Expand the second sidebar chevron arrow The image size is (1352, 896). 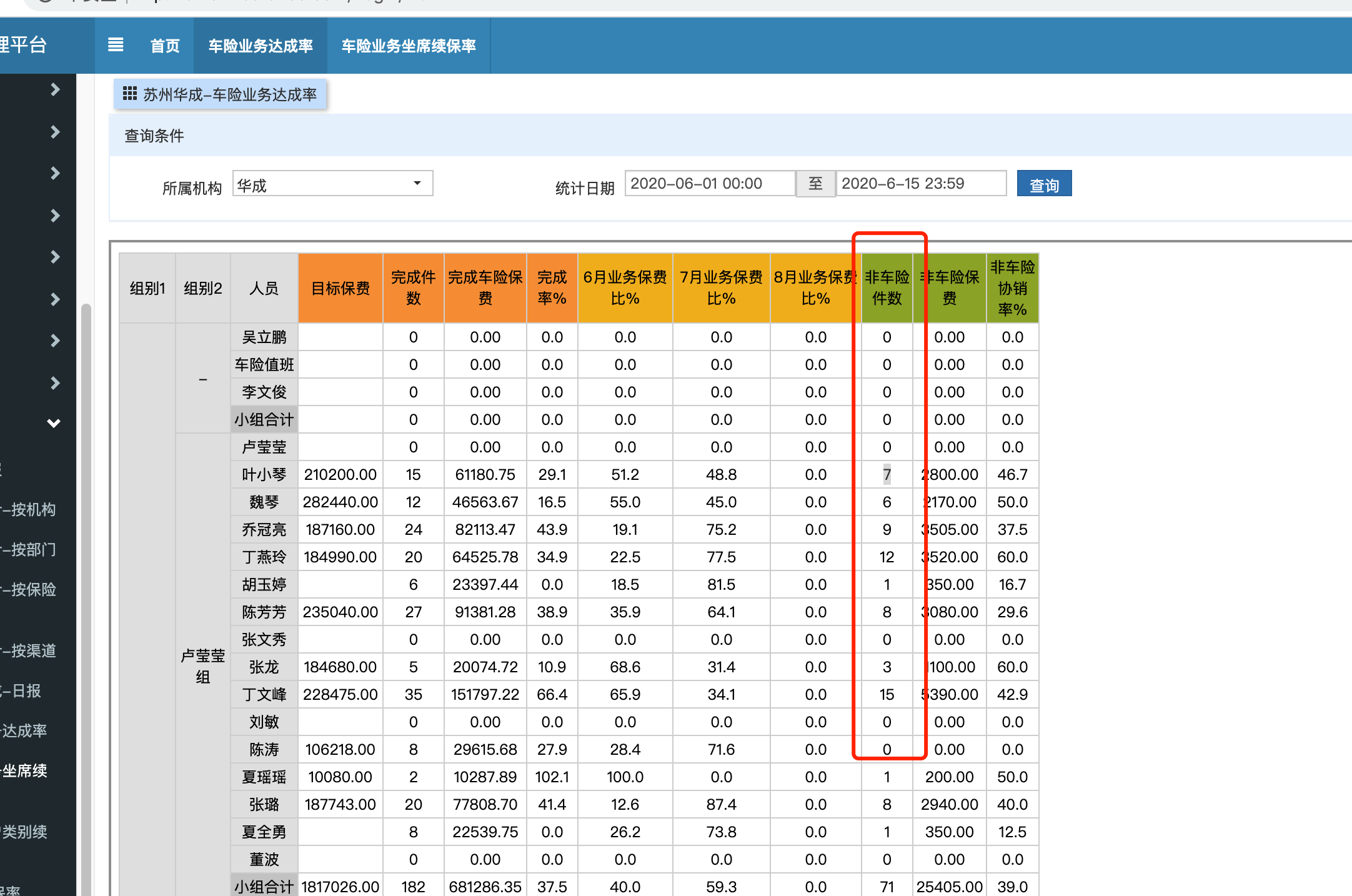pyautogui.click(x=55, y=131)
